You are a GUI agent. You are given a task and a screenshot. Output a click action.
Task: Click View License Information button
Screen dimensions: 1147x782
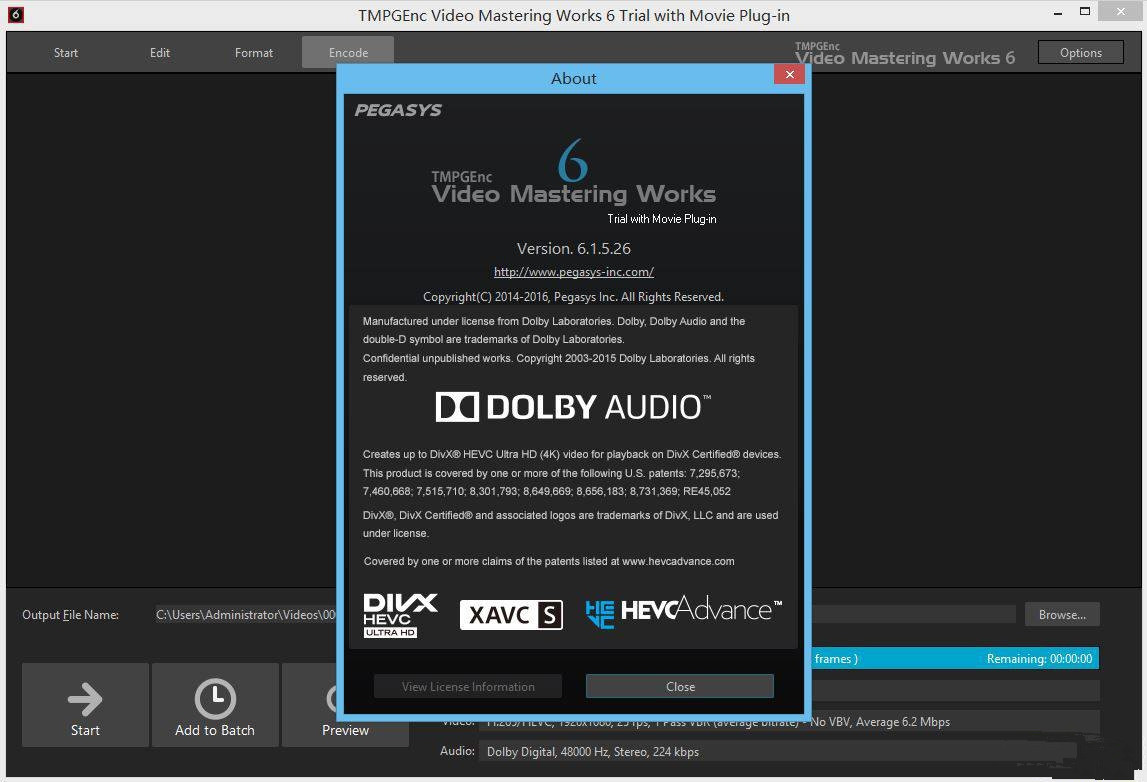pos(468,686)
